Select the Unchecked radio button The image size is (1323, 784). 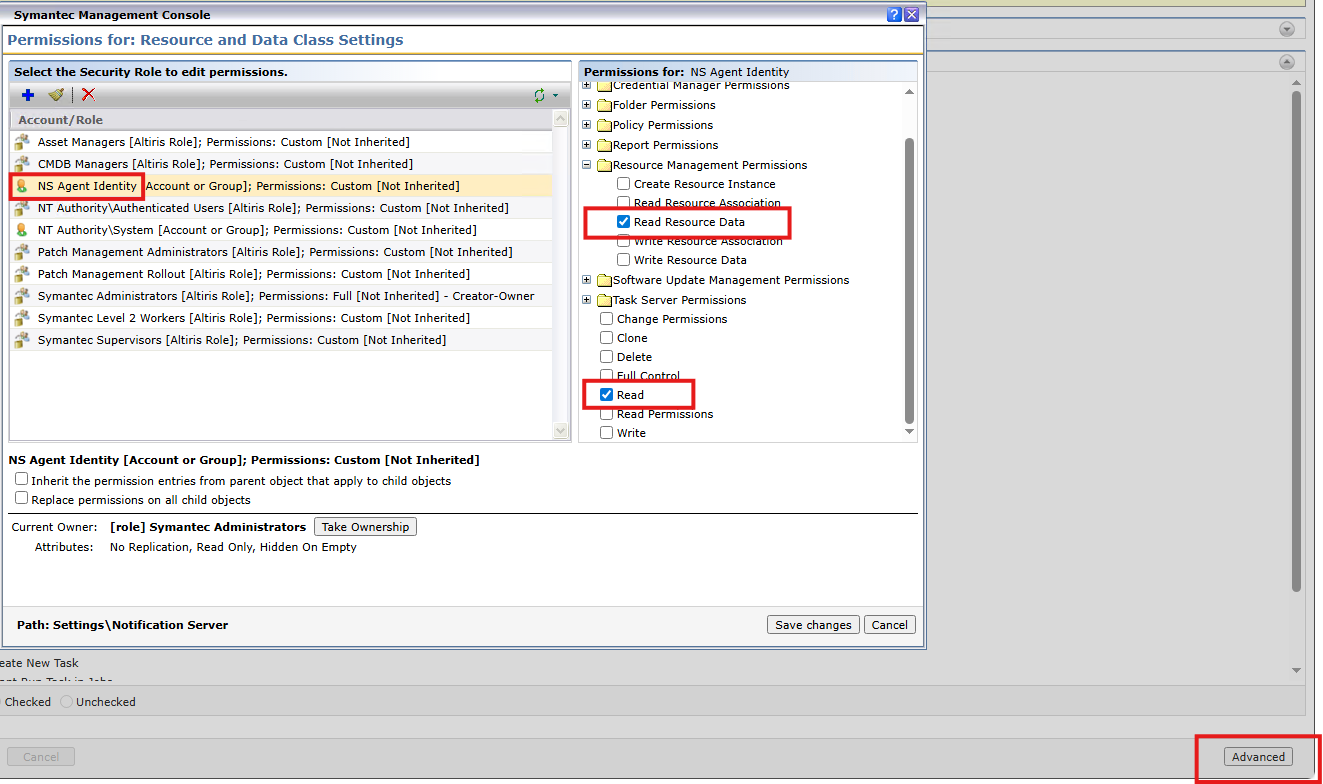point(67,702)
